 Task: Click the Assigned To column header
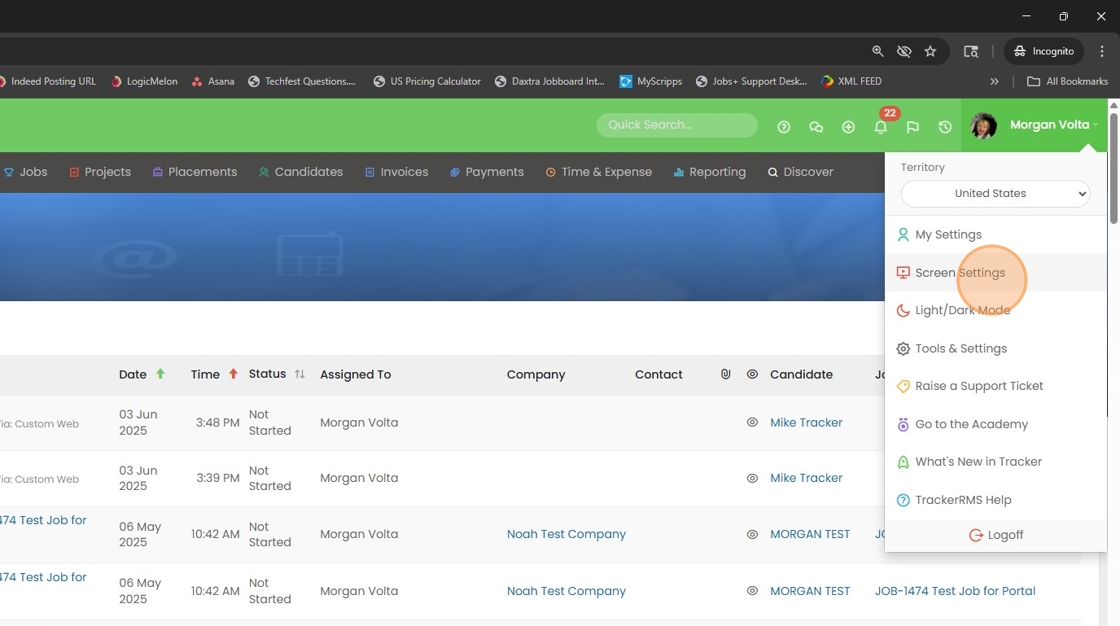tap(355, 374)
